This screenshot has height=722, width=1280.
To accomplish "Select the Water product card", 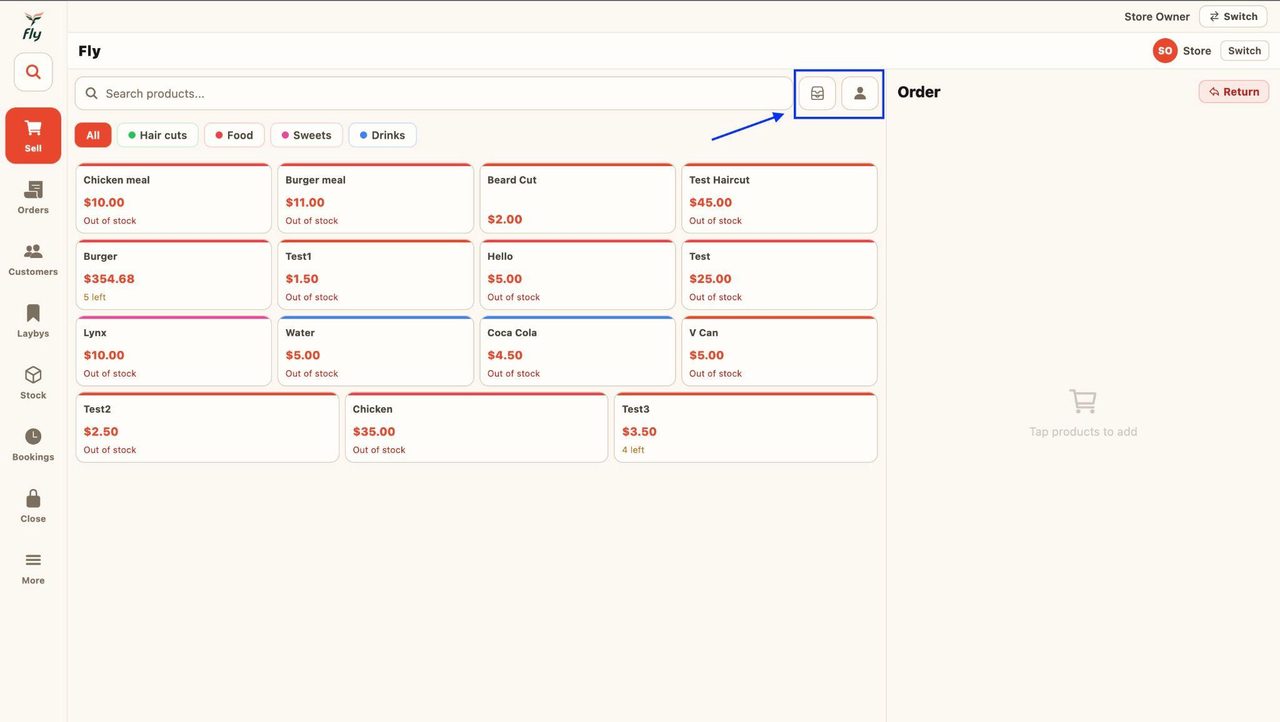I will (376, 351).
